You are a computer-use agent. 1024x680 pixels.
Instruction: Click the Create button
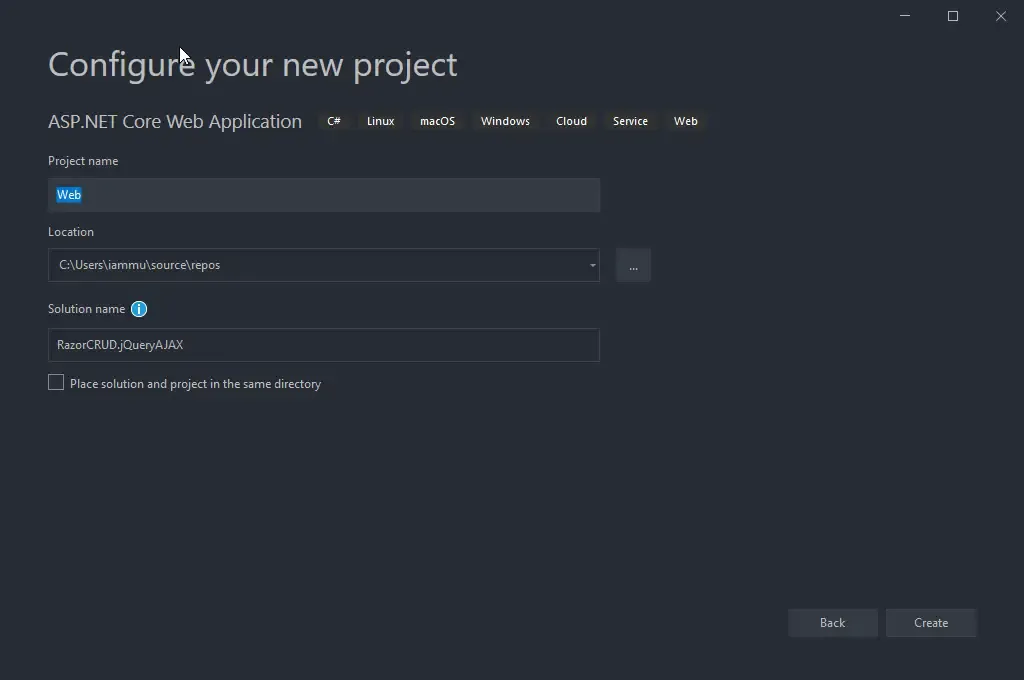(931, 622)
